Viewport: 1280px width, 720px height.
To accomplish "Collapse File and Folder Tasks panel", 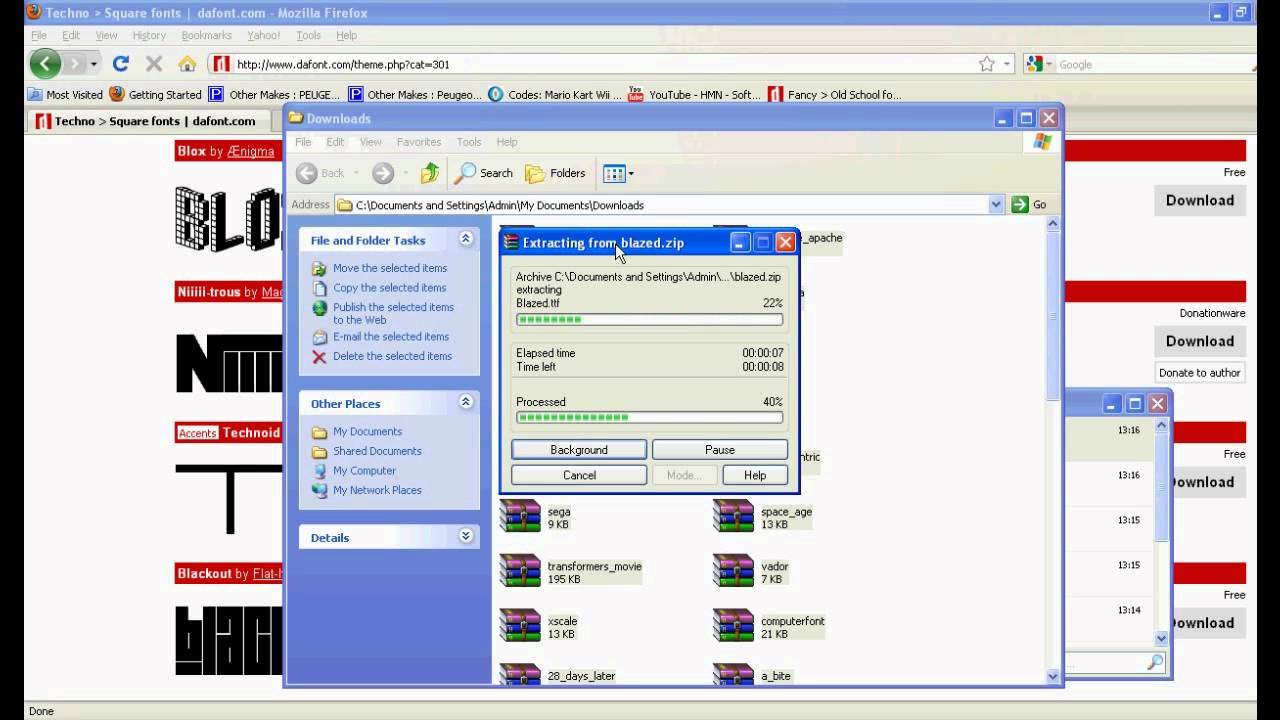I will tap(465, 239).
